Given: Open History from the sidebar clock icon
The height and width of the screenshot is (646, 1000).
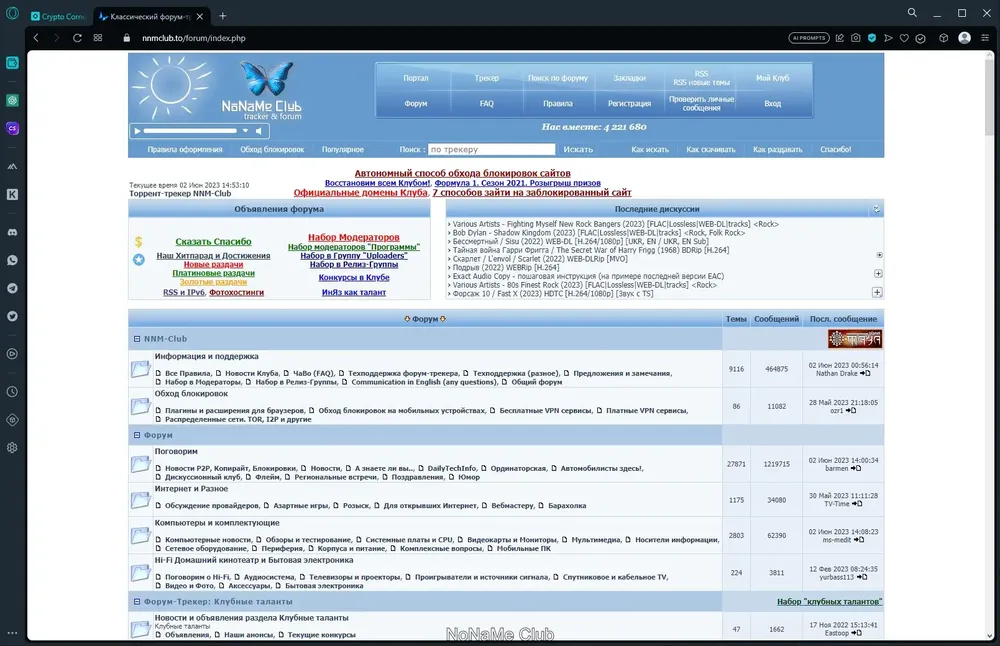Looking at the screenshot, I should pos(12,392).
